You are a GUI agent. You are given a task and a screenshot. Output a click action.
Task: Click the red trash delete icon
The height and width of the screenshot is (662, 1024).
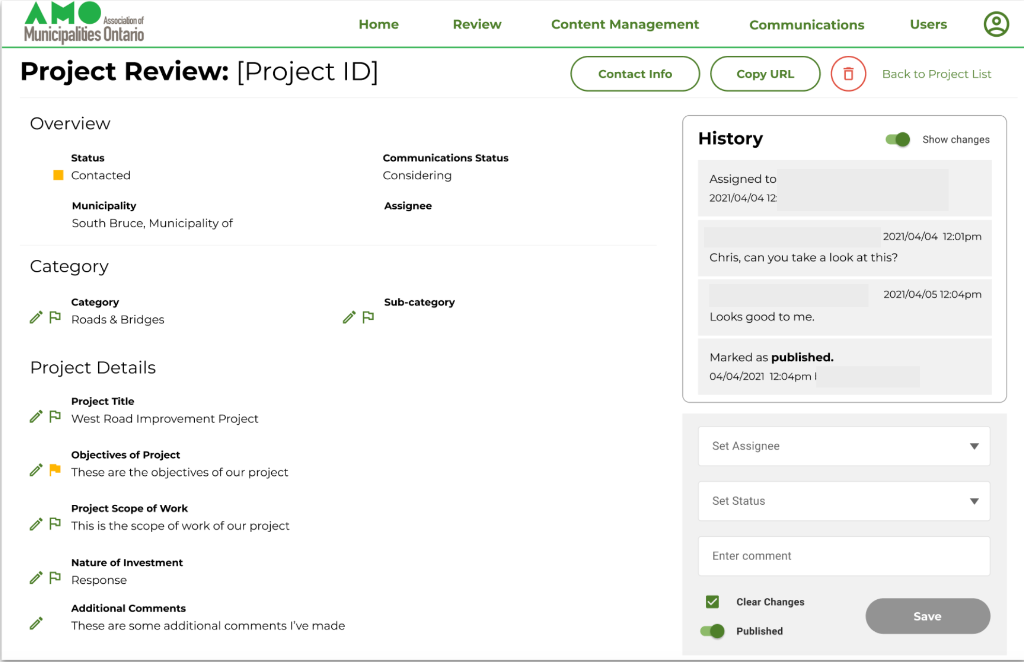pyautogui.click(x=847, y=73)
